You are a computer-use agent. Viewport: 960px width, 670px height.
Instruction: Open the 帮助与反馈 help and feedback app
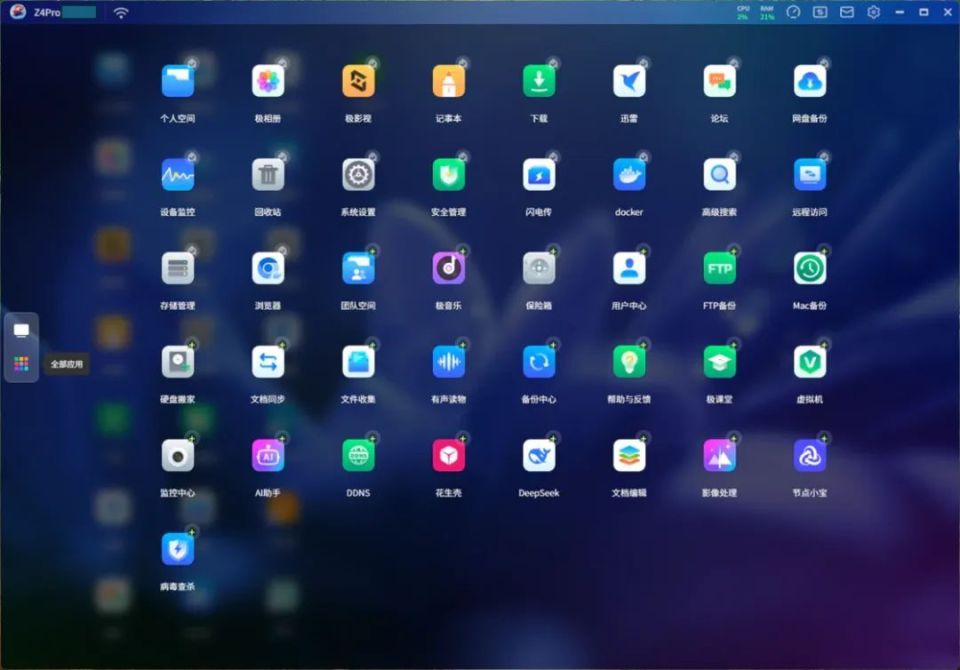point(629,363)
